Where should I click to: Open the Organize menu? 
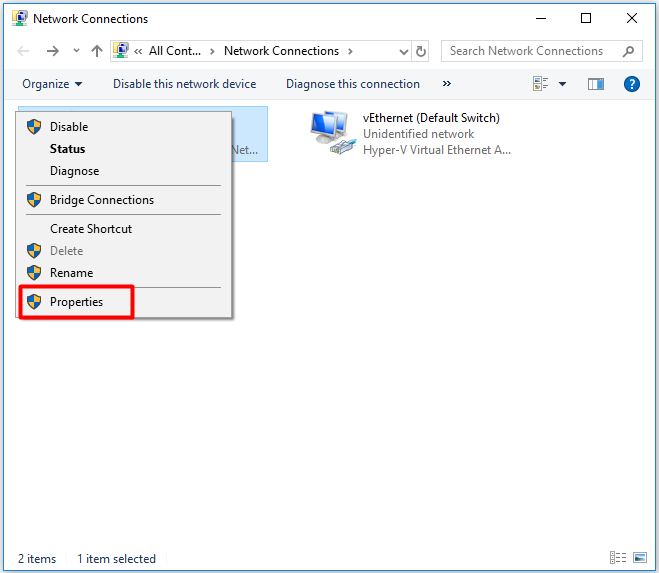[52, 84]
